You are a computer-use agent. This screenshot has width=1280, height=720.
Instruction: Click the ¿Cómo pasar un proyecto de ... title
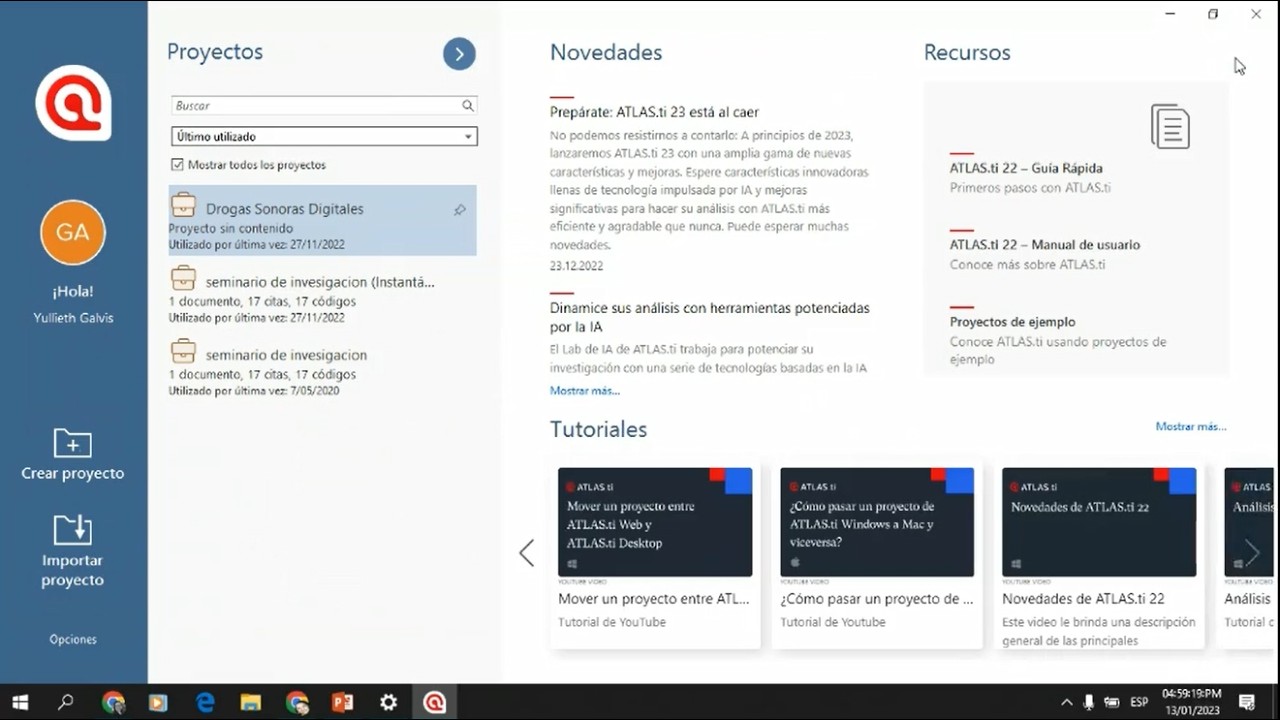point(876,599)
